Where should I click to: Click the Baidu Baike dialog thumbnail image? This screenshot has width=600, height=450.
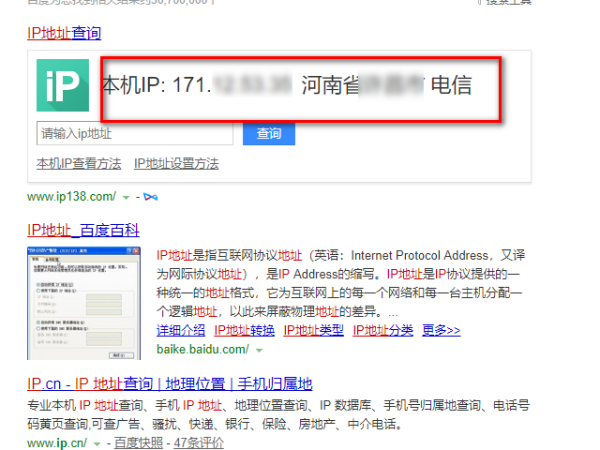[84, 303]
